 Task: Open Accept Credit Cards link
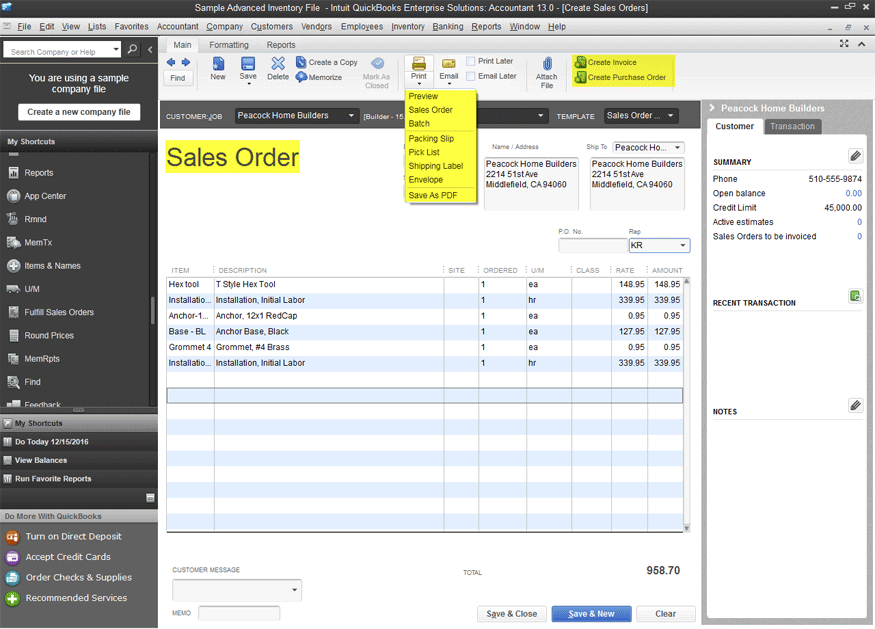(68, 557)
